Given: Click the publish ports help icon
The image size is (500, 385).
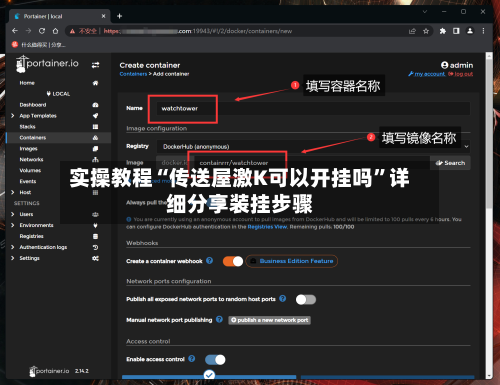Looking at the screenshot, I should click(x=283, y=299).
